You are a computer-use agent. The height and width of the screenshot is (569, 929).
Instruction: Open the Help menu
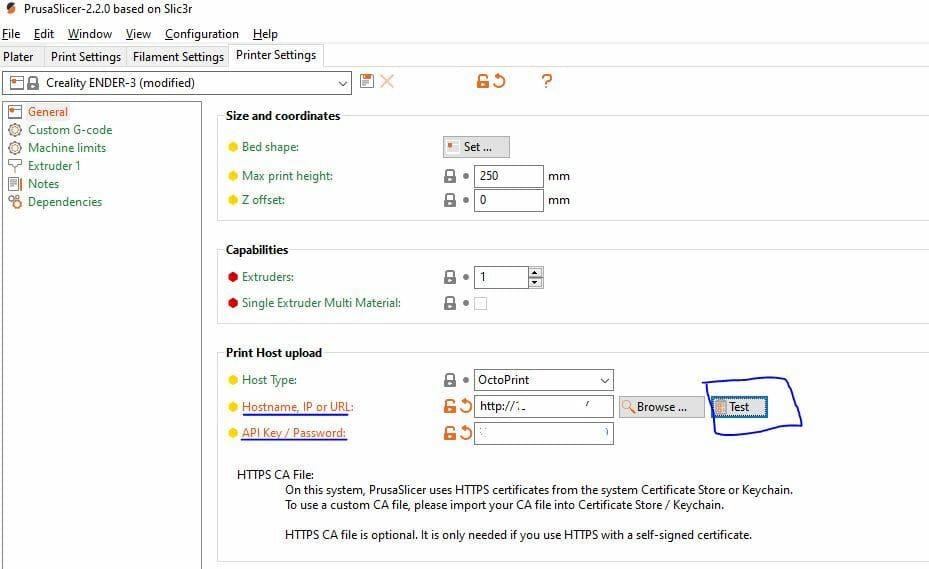coord(265,34)
